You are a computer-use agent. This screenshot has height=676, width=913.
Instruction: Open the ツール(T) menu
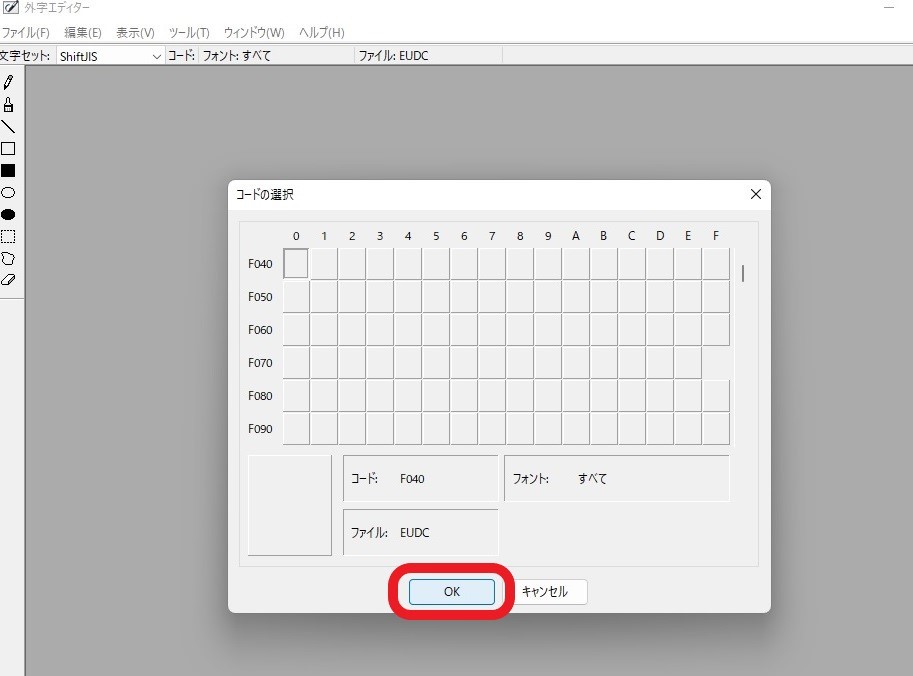(x=189, y=33)
